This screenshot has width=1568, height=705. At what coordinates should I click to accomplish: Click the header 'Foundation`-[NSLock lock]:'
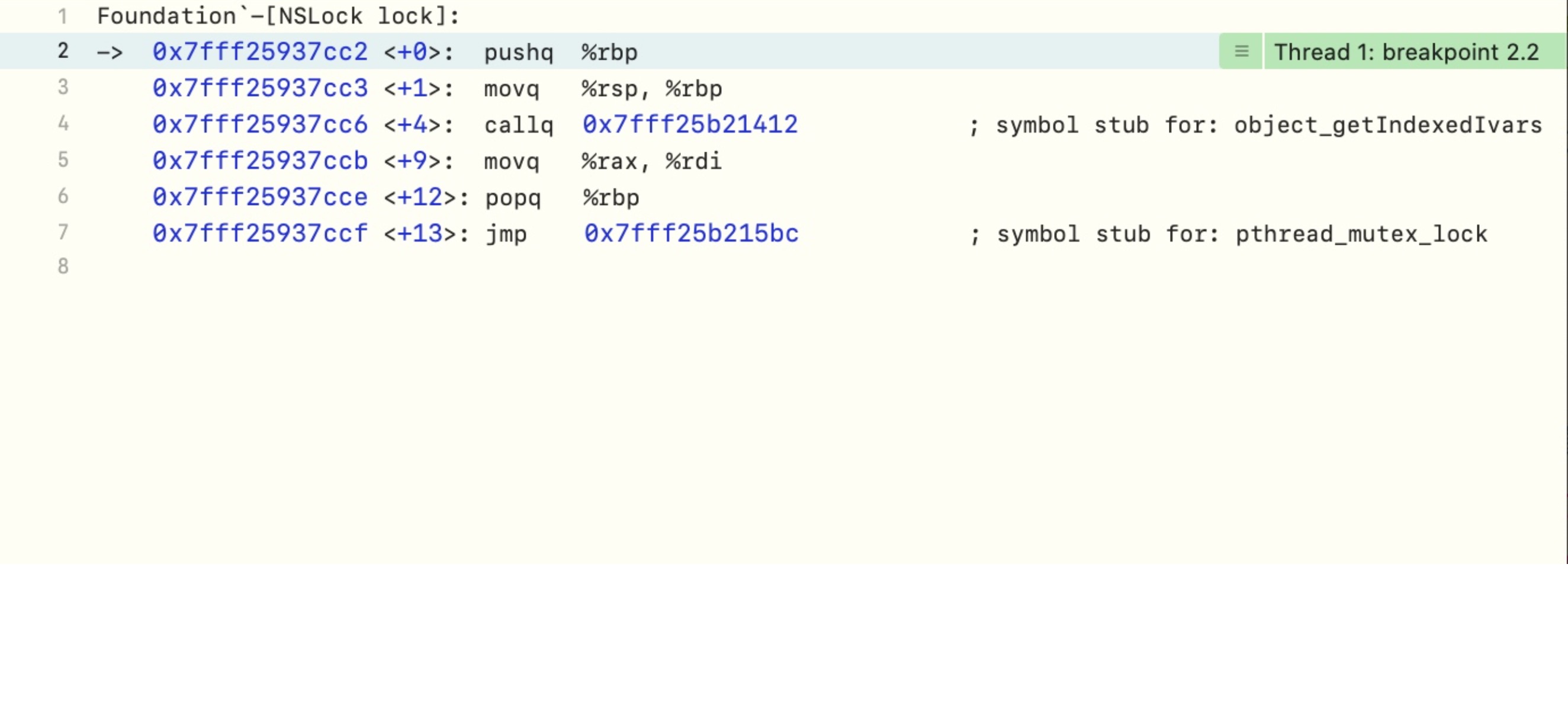[279, 16]
